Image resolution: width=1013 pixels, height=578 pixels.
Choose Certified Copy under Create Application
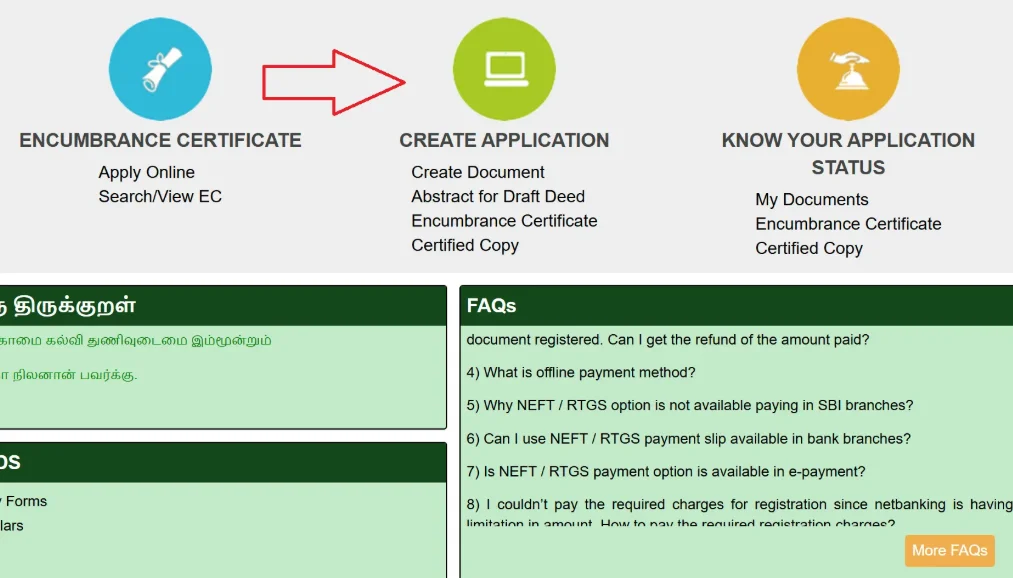tap(465, 245)
